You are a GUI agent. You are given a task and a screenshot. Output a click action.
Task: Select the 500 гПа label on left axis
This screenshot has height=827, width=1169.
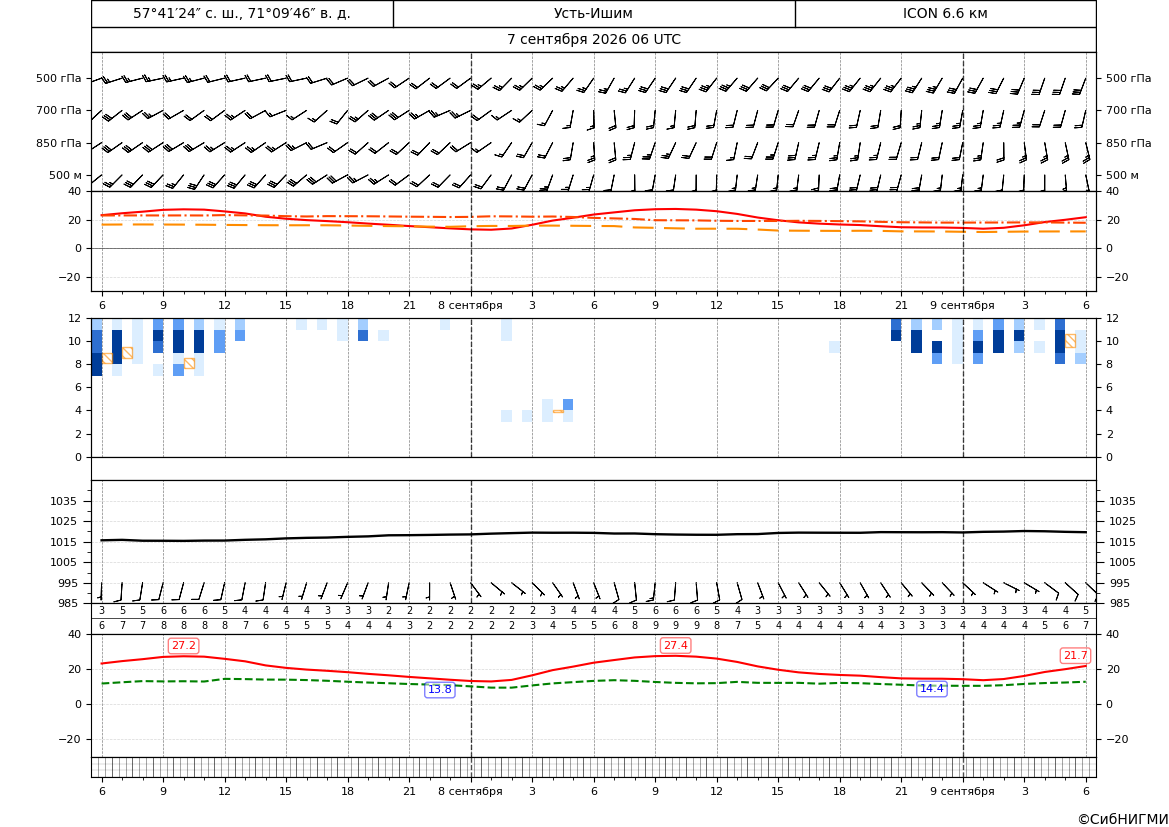59,78
